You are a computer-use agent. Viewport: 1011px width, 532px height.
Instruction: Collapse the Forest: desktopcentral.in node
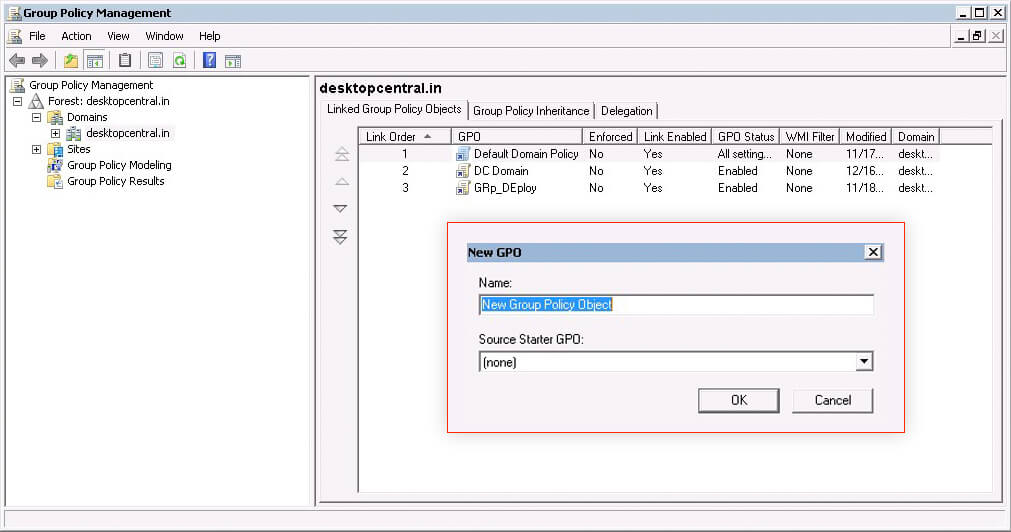point(17,101)
